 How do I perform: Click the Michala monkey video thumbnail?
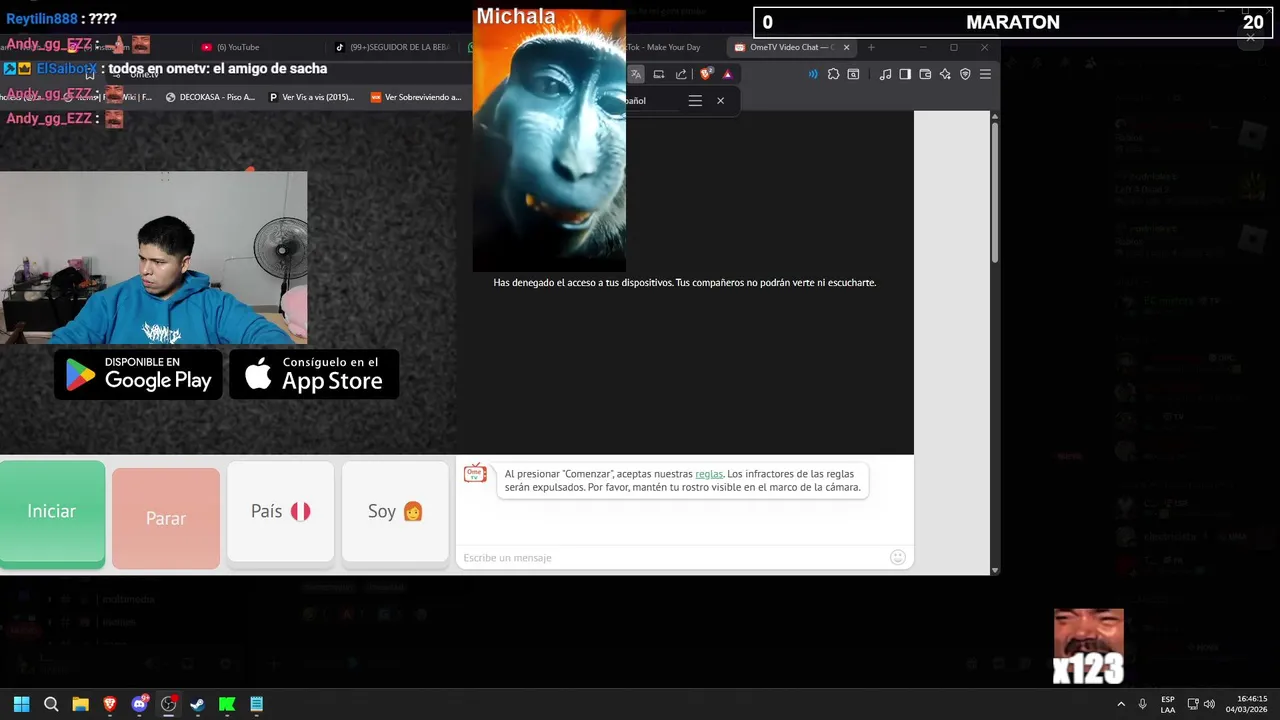(x=549, y=140)
